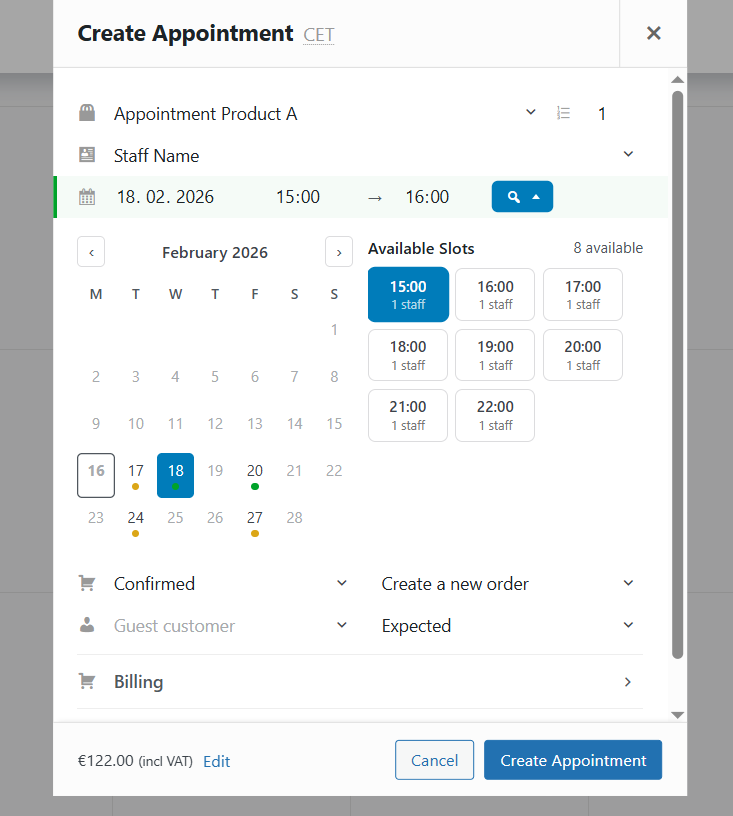Click the cart icon beside Billing

click(x=87, y=681)
